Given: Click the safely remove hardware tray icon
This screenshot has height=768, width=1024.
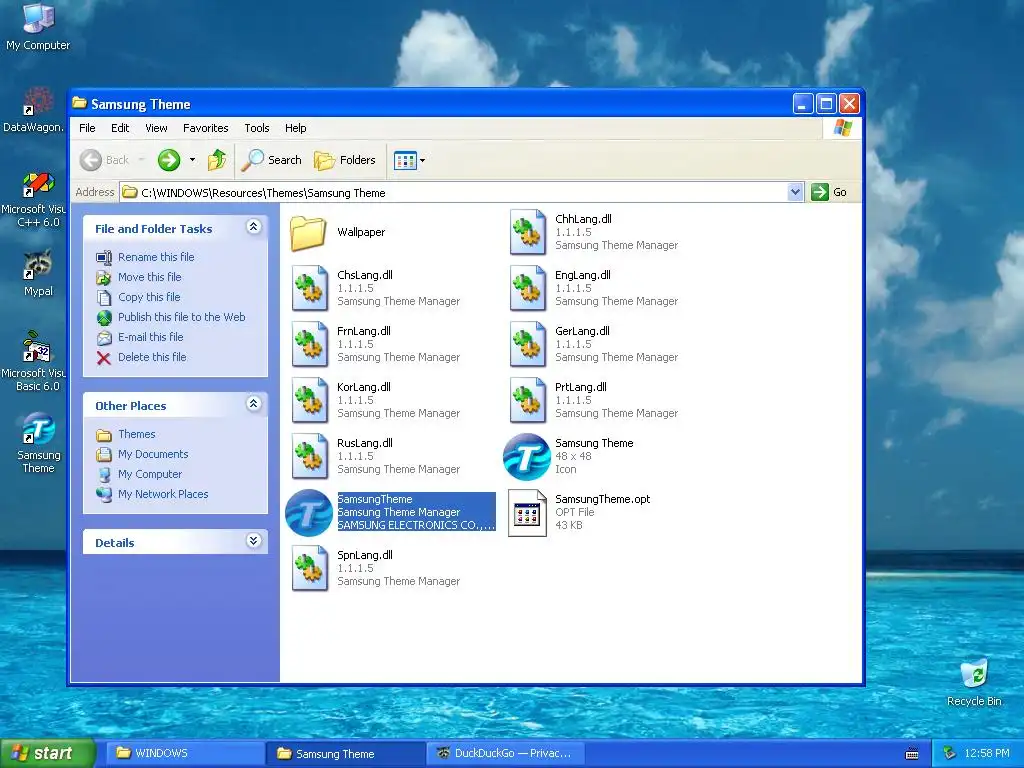Looking at the screenshot, I should [x=950, y=754].
